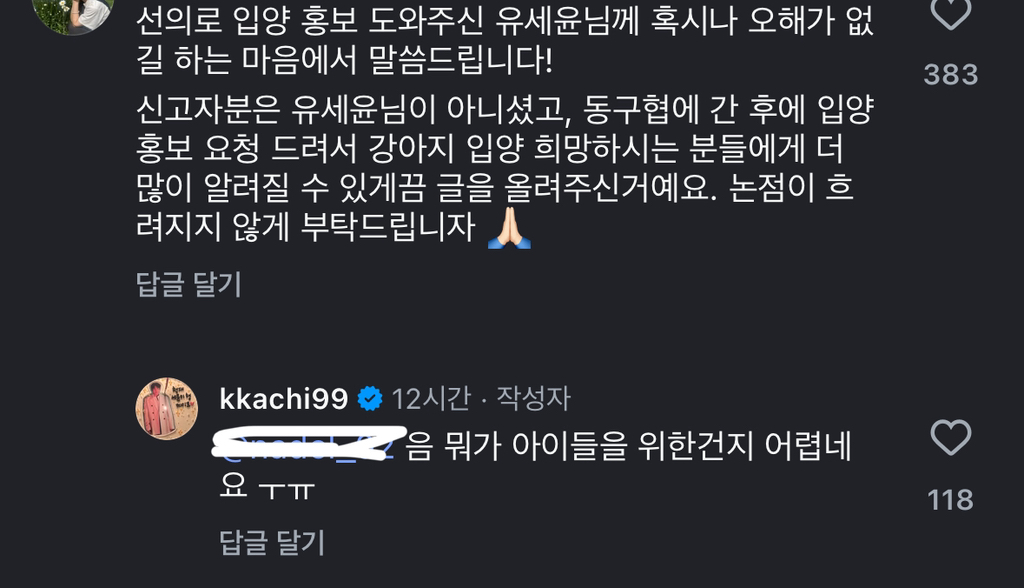Click the ㅜㅠ text in the reply
This screenshot has height=588, width=1024.
[x=286, y=487]
